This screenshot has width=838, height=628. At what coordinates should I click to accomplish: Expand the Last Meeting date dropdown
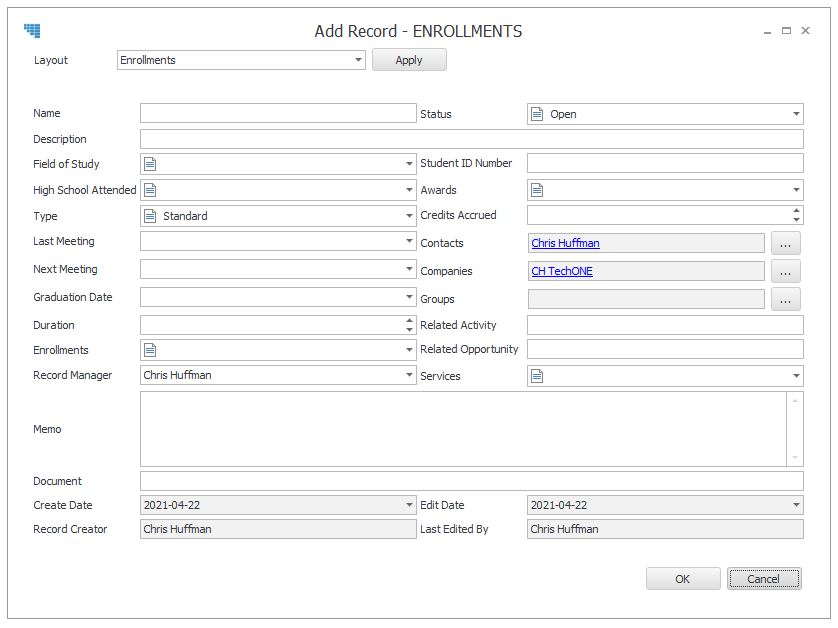pos(409,241)
